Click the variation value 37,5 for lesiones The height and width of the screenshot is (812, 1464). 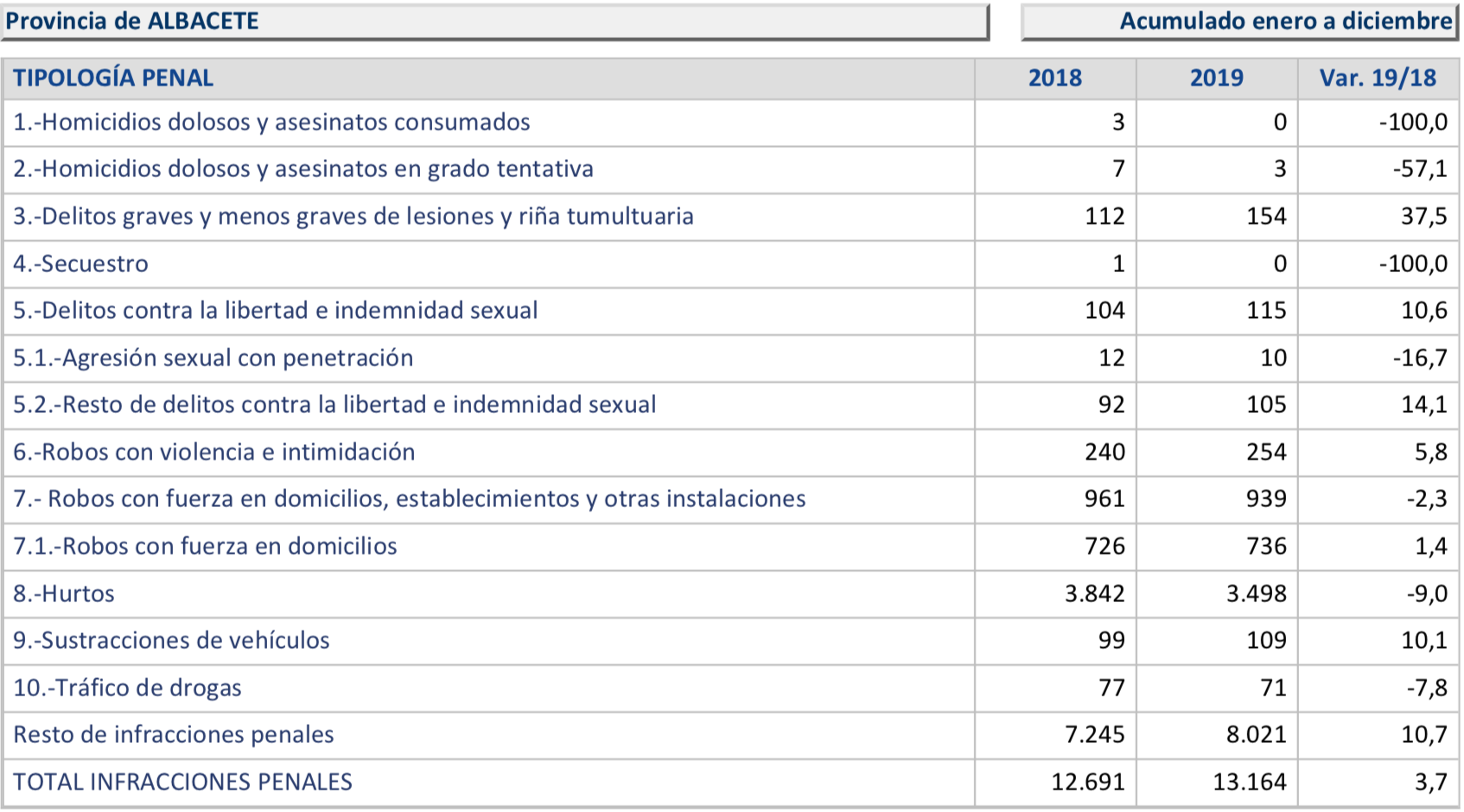pyautogui.click(x=1423, y=216)
